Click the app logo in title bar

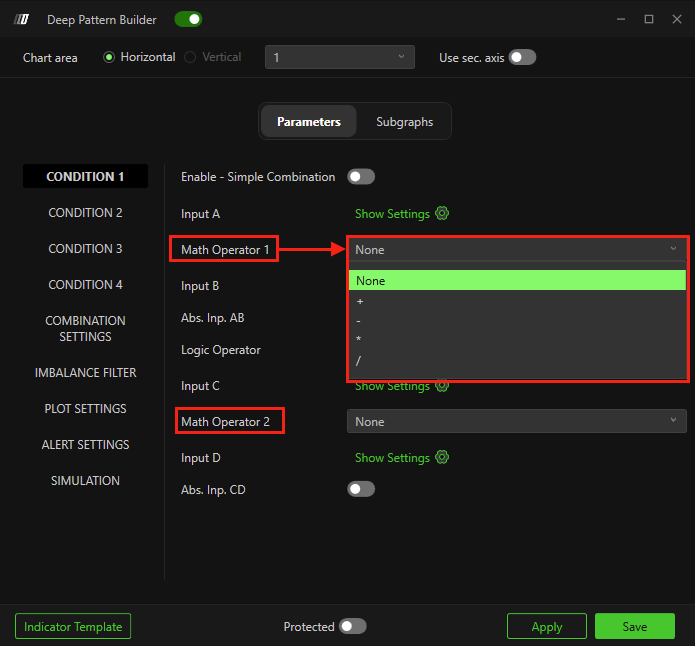24,19
